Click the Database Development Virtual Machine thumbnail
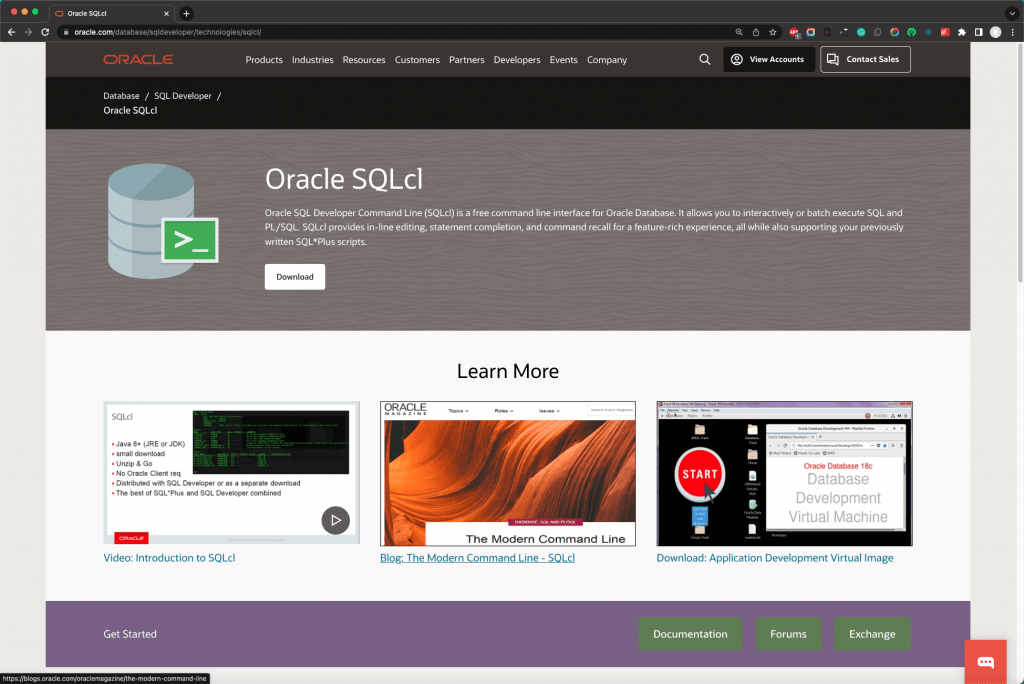Image resolution: width=1024 pixels, height=684 pixels. pos(784,473)
